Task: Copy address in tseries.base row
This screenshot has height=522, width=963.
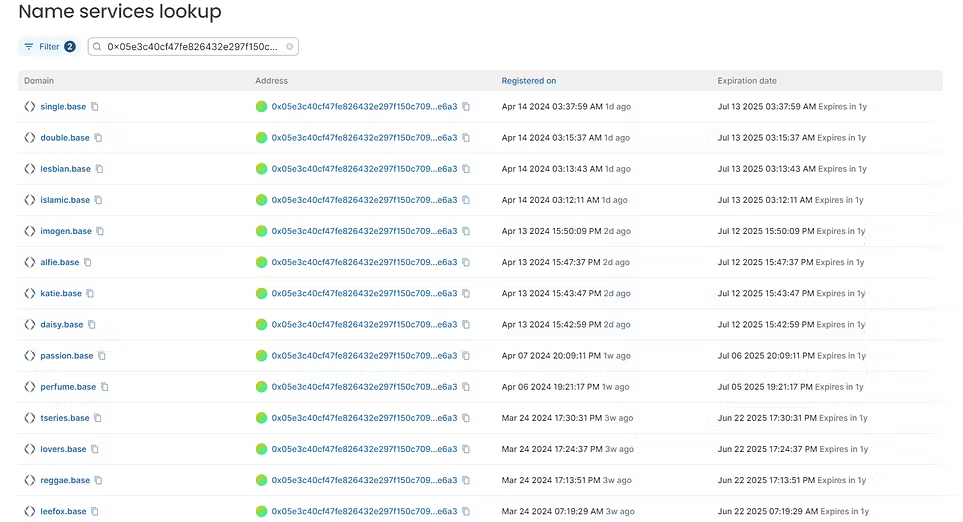Action: tap(466, 418)
